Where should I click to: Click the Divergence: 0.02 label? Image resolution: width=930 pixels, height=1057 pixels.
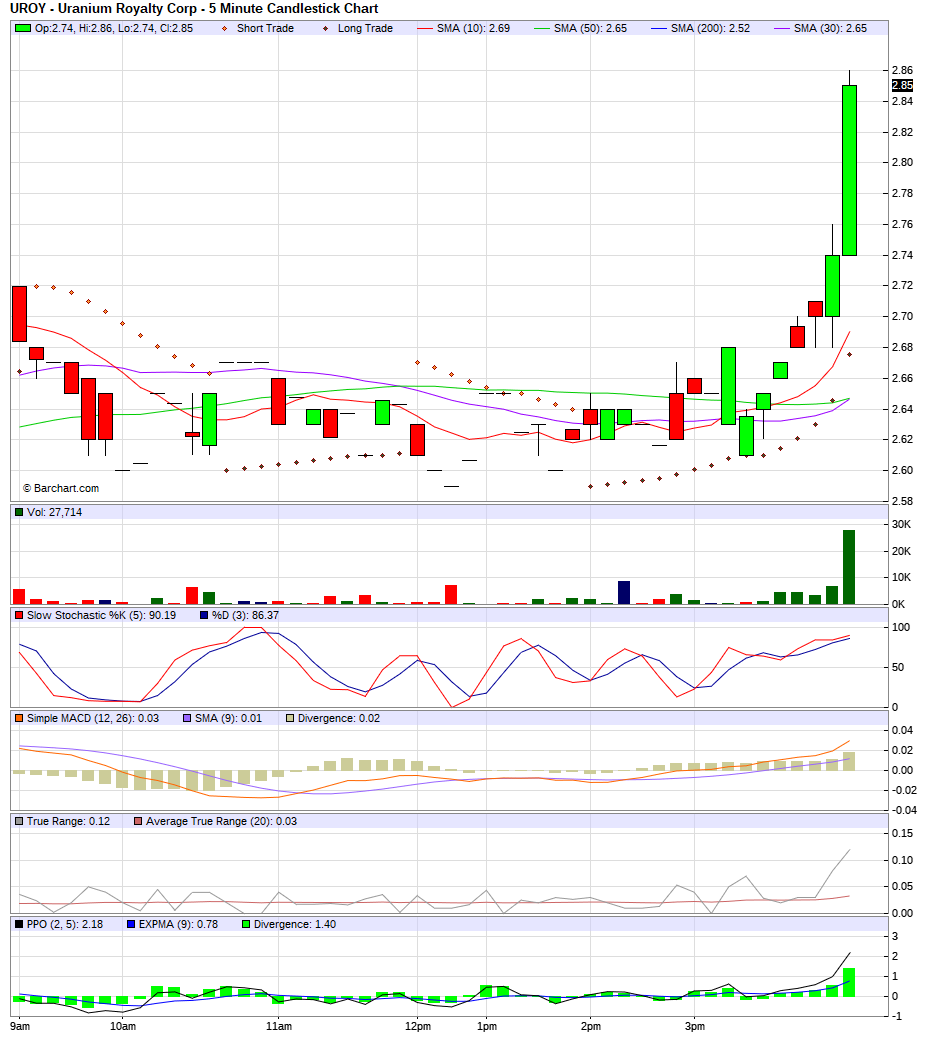point(339,719)
